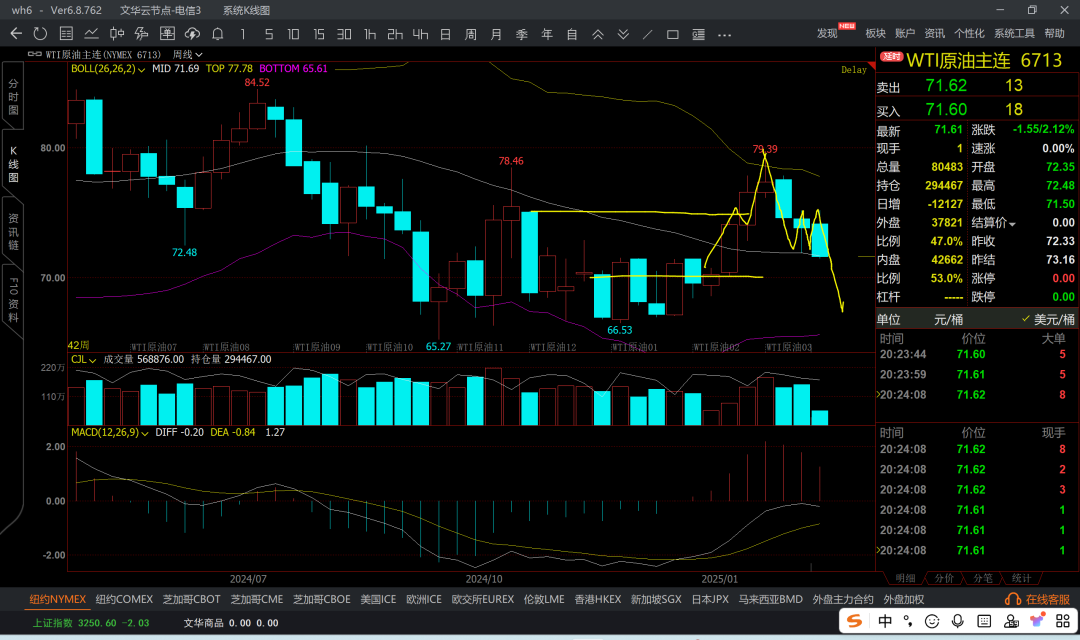Click the back arrow toolbar icon
Screen dimensions: 1080x640
(17, 34)
